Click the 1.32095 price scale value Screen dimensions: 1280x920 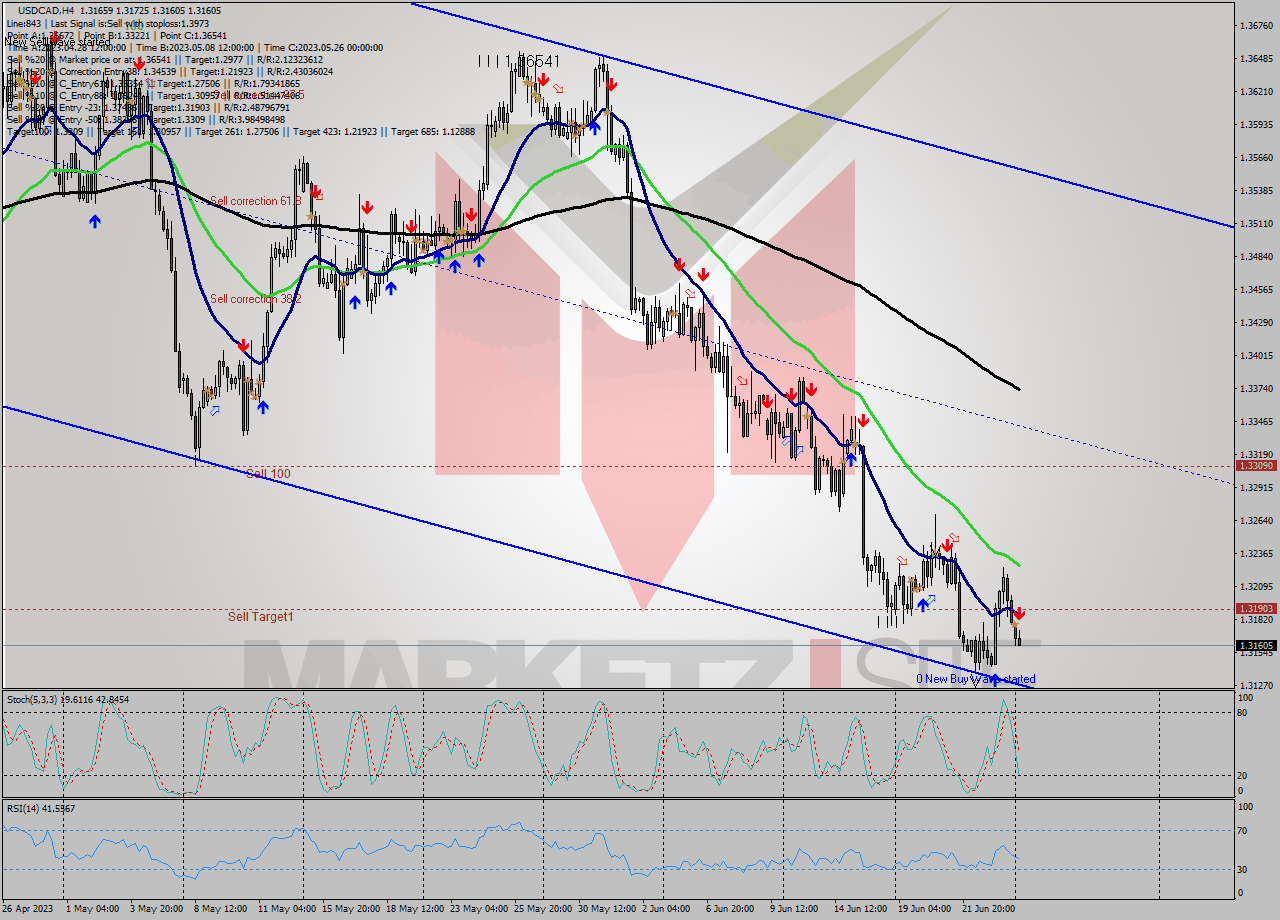coord(1257,586)
